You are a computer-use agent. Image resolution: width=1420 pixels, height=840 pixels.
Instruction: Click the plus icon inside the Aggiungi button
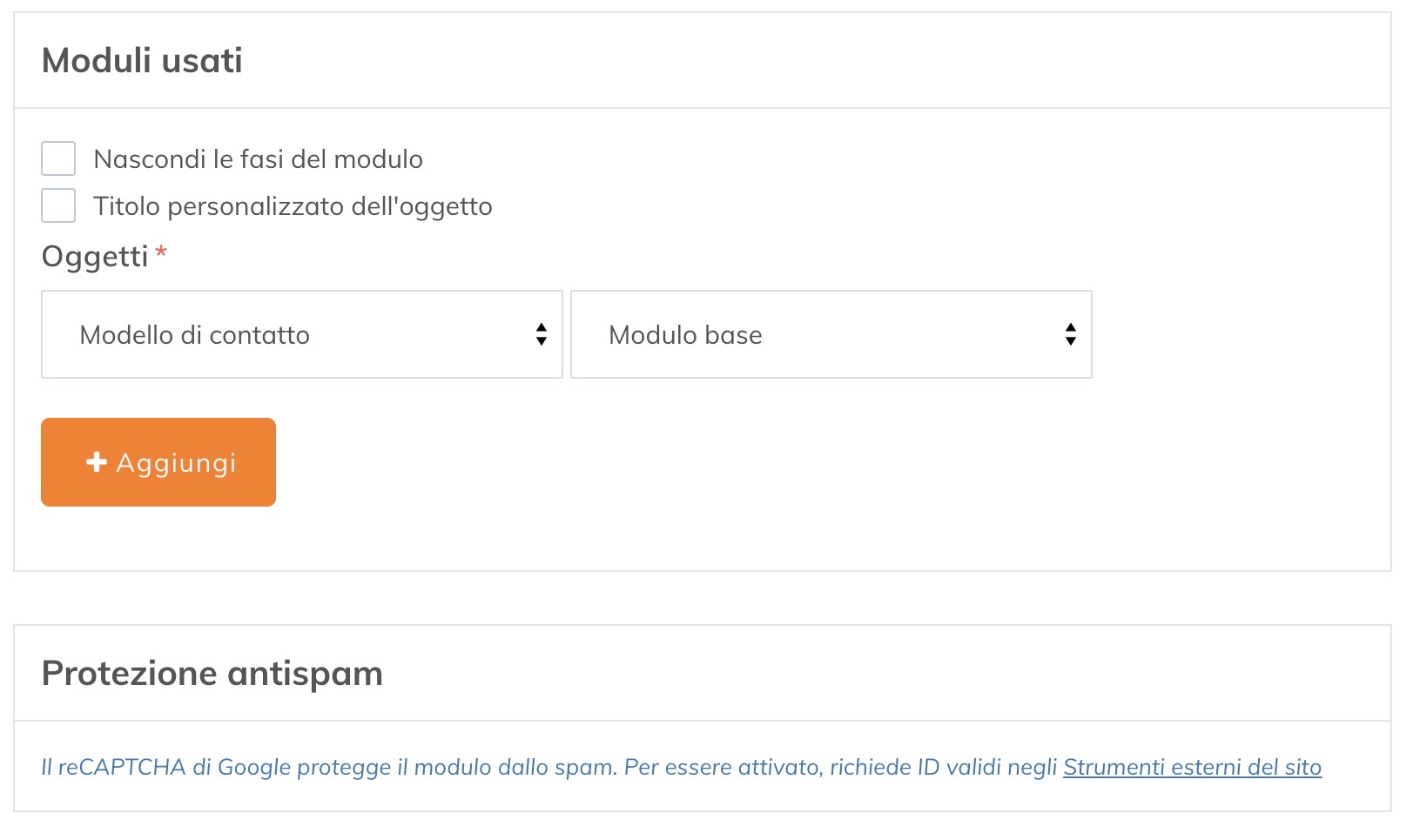coord(96,462)
